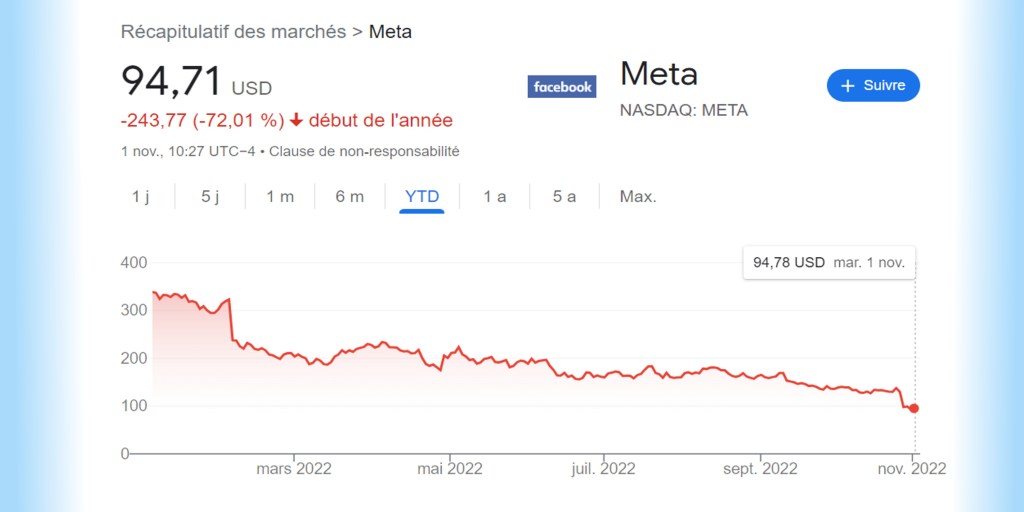Screen dimensions: 1024x512
Task: Click the Facebook logo icon
Action: click(562, 87)
